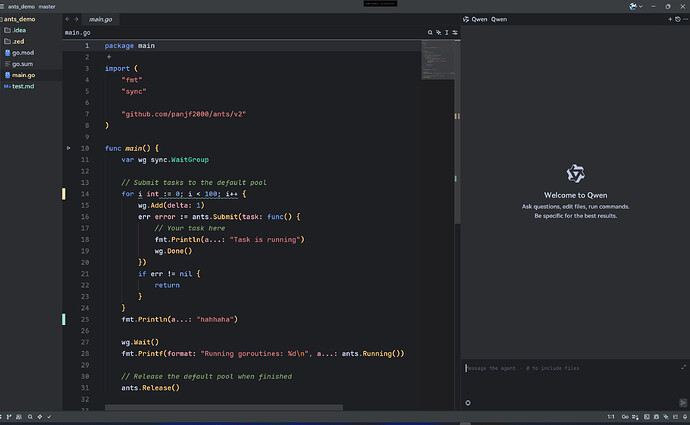Image resolution: width=690 pixels, height=425 pixels.
Task: Click the send message arrow button
Action: pyautogui.click(x=683, y=403)
